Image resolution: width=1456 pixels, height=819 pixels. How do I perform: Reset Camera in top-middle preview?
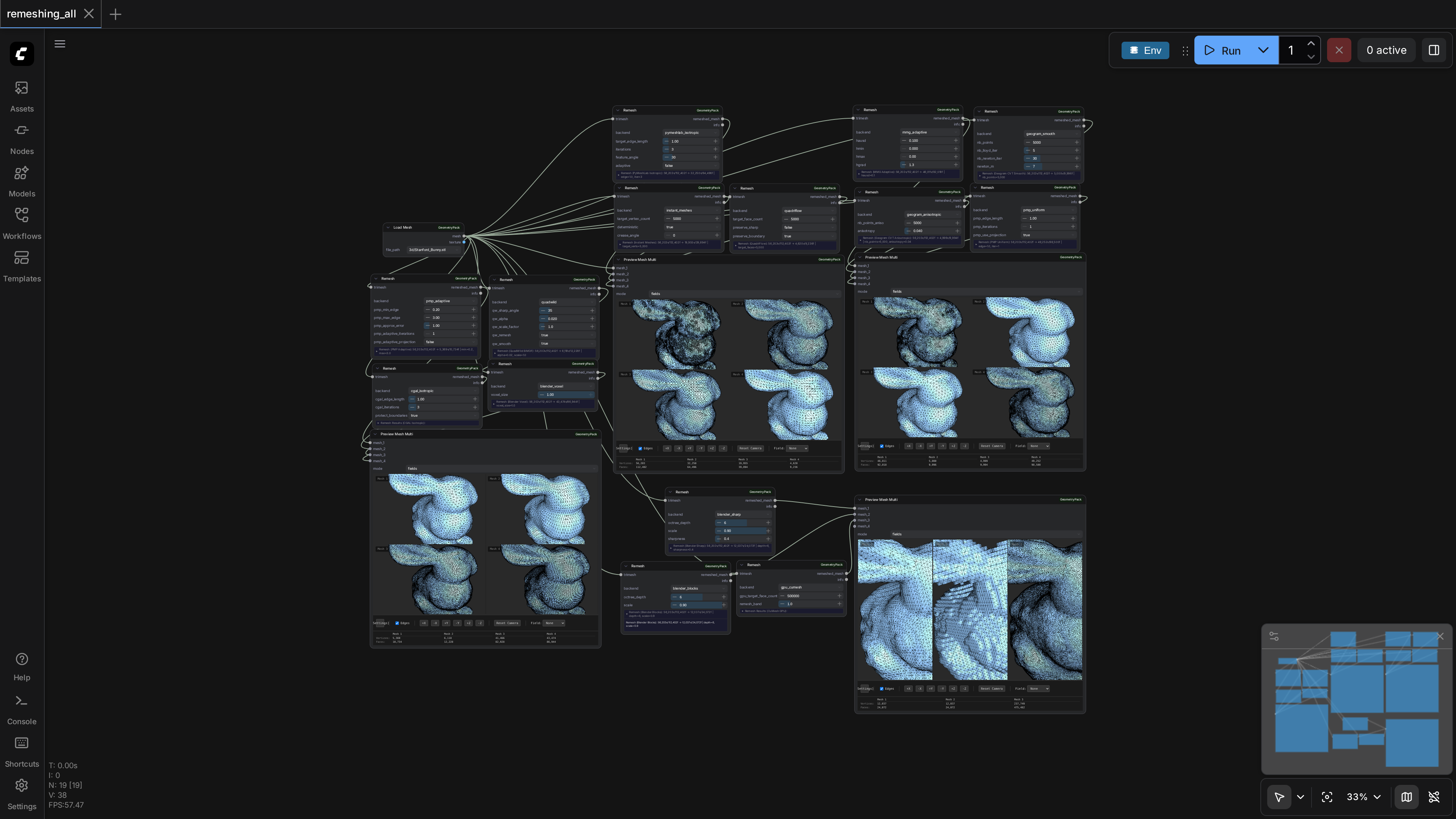[x=751, y=448]
